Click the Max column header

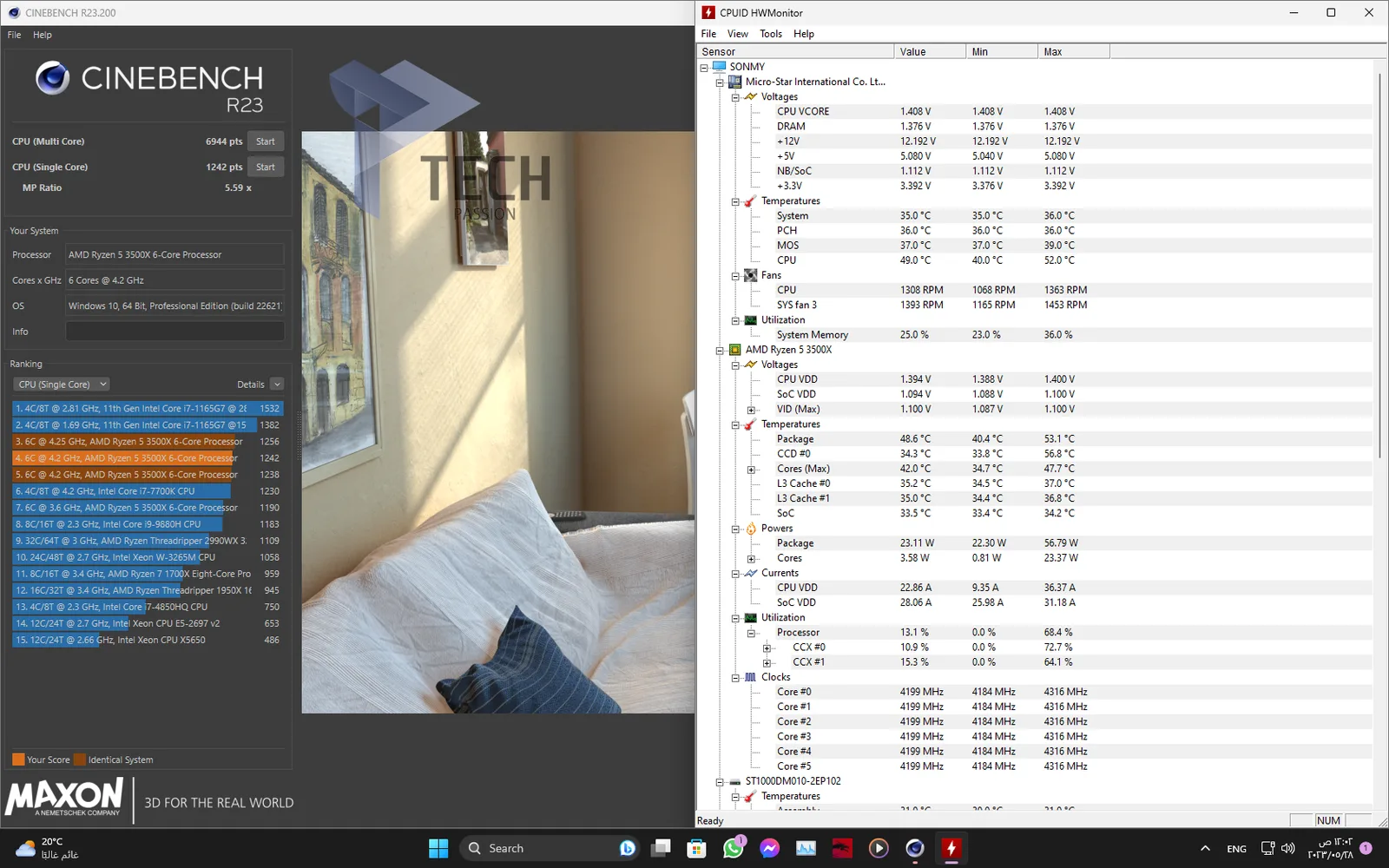[x=1074, y=52]
